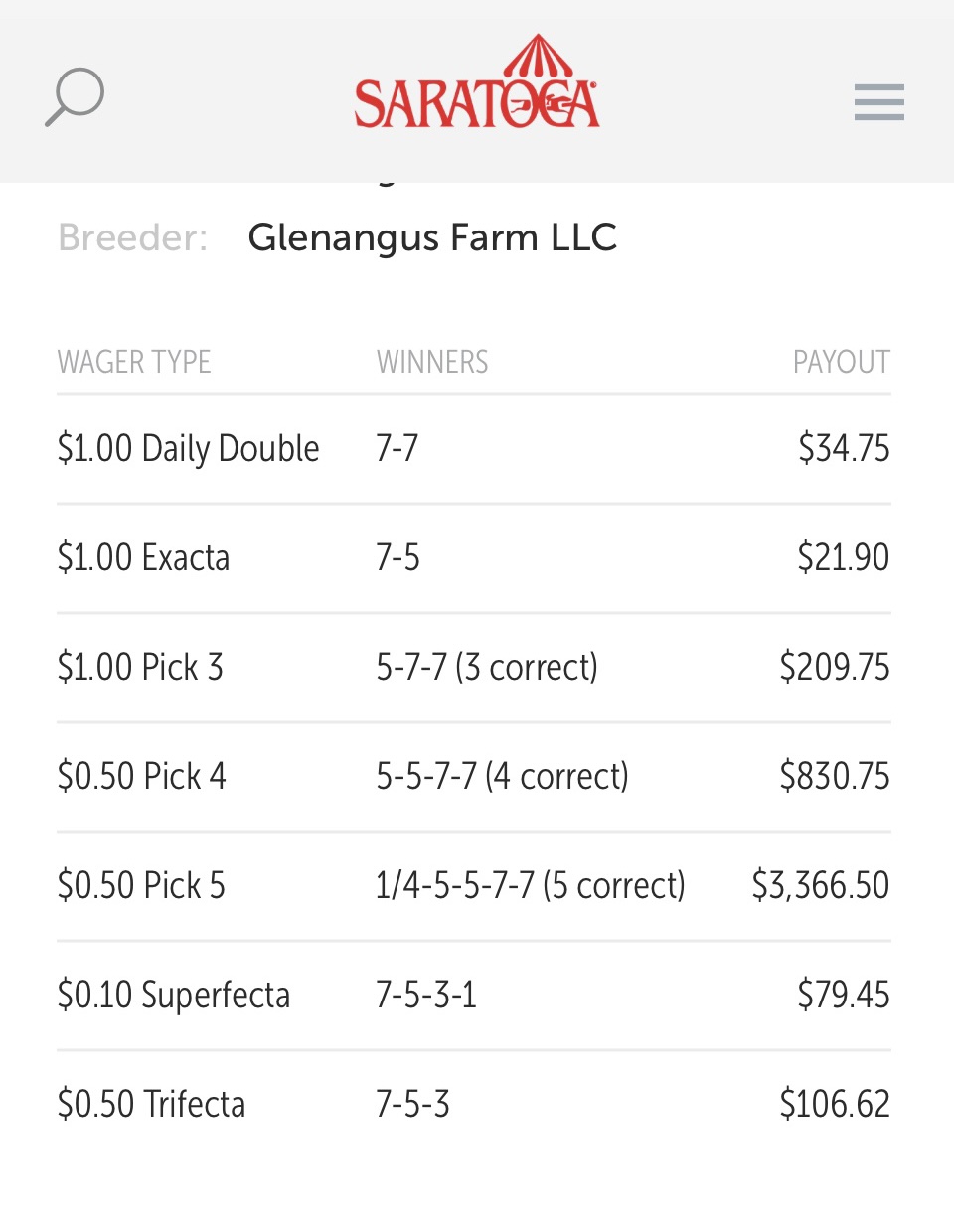Click the $1.00 Daily Double row label
Image resolution: width=954 pixels, height=1232 pixels.
[x=189, y=449]
